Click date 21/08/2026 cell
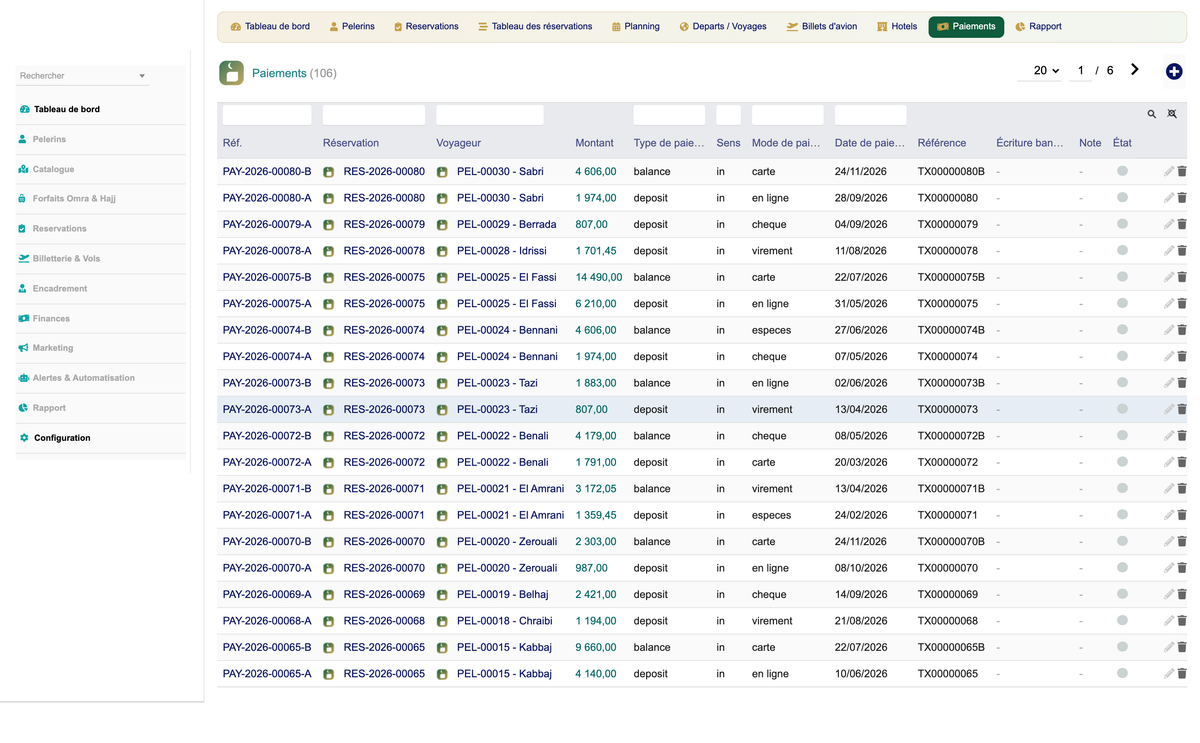This screenshot has width=1200, height=743. click(x=861, y=621)
